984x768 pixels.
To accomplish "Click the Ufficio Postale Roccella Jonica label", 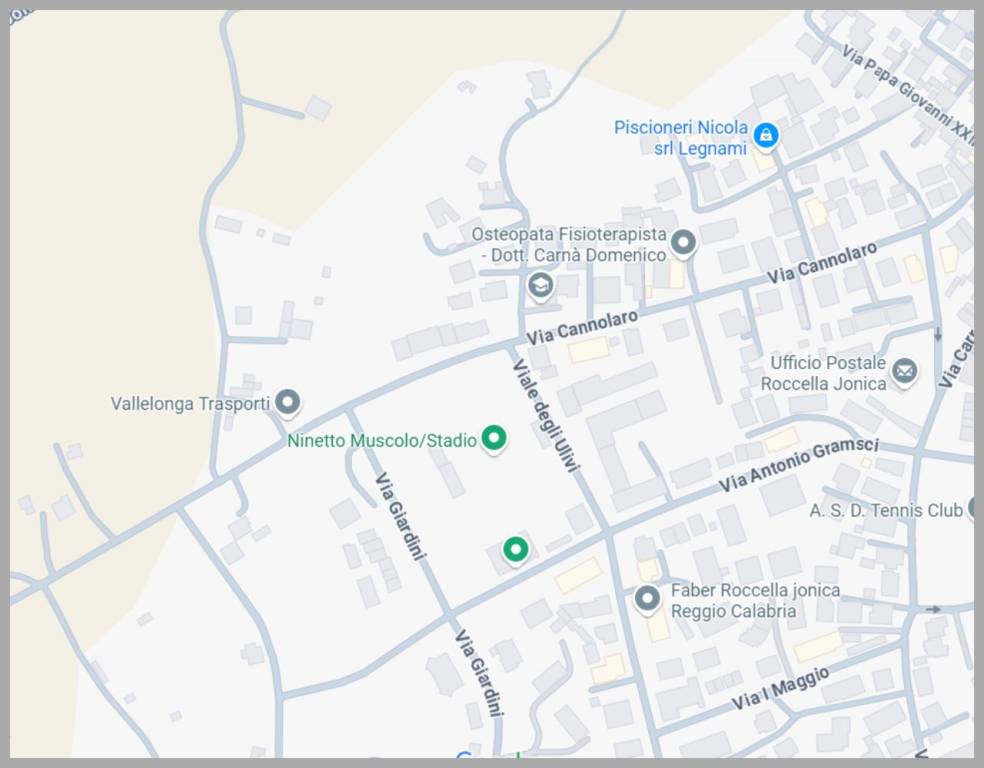I will [x=824, y=373].
